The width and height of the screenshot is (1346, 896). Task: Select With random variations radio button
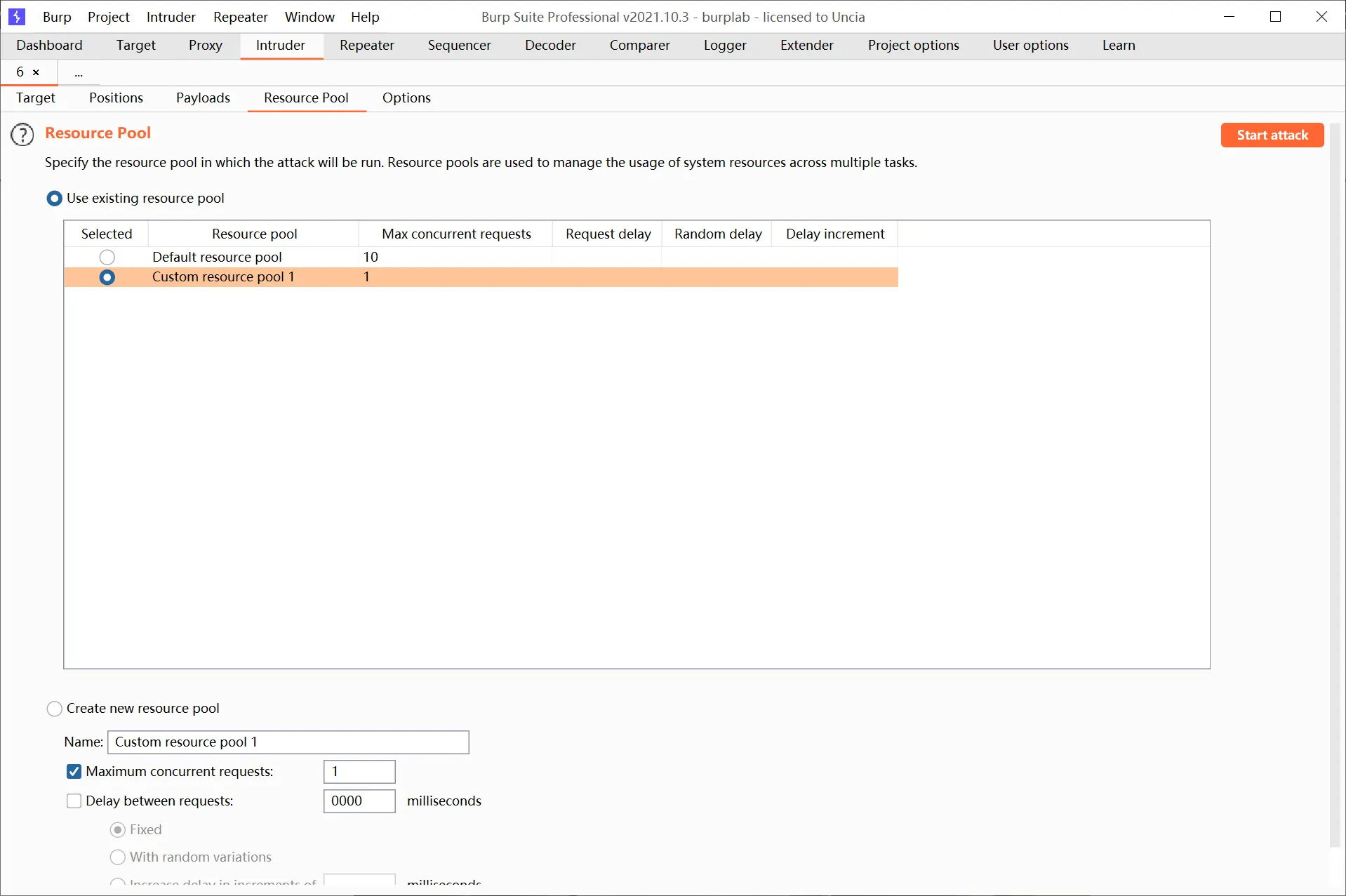(x=118, y=857)
